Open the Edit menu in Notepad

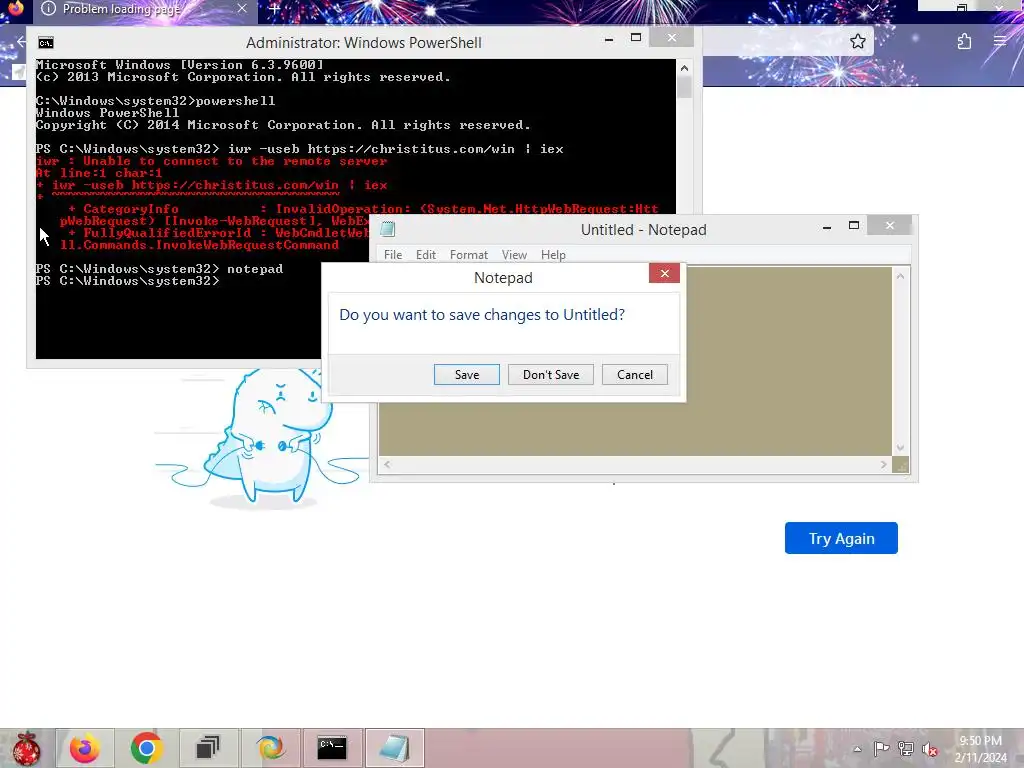click(426, 255)
